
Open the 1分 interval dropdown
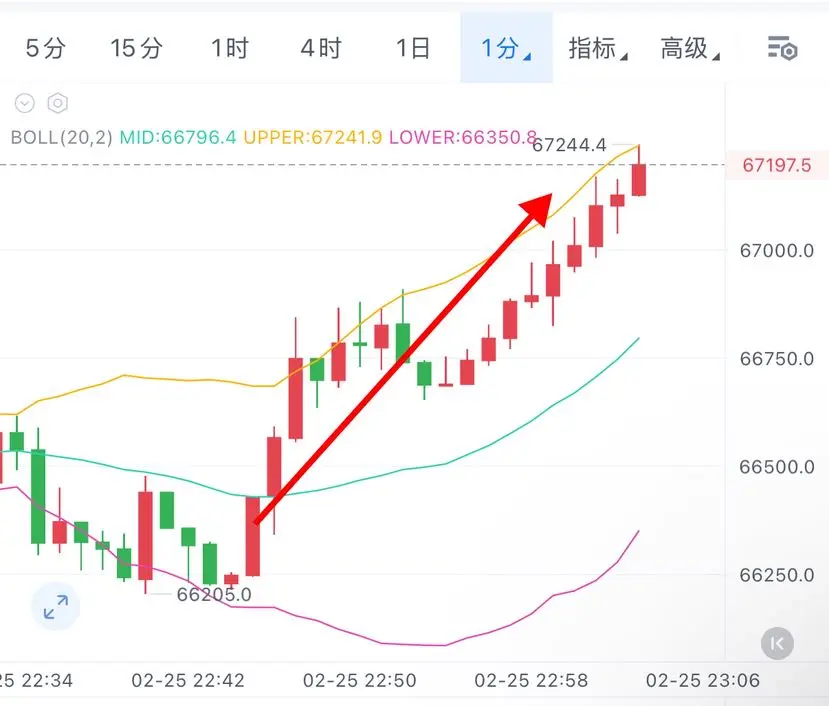tap(506, 49)
